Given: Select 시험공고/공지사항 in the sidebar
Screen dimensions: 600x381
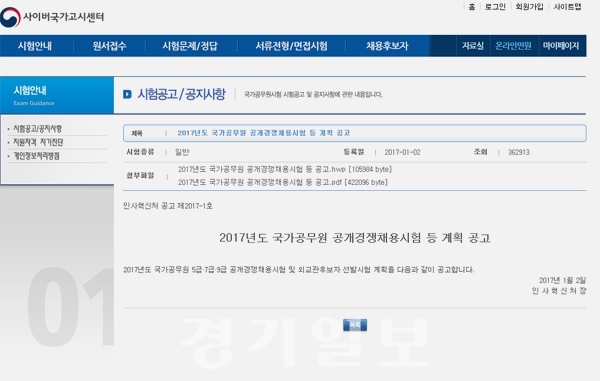Looking at the screenshot, I should coord(38,129).
